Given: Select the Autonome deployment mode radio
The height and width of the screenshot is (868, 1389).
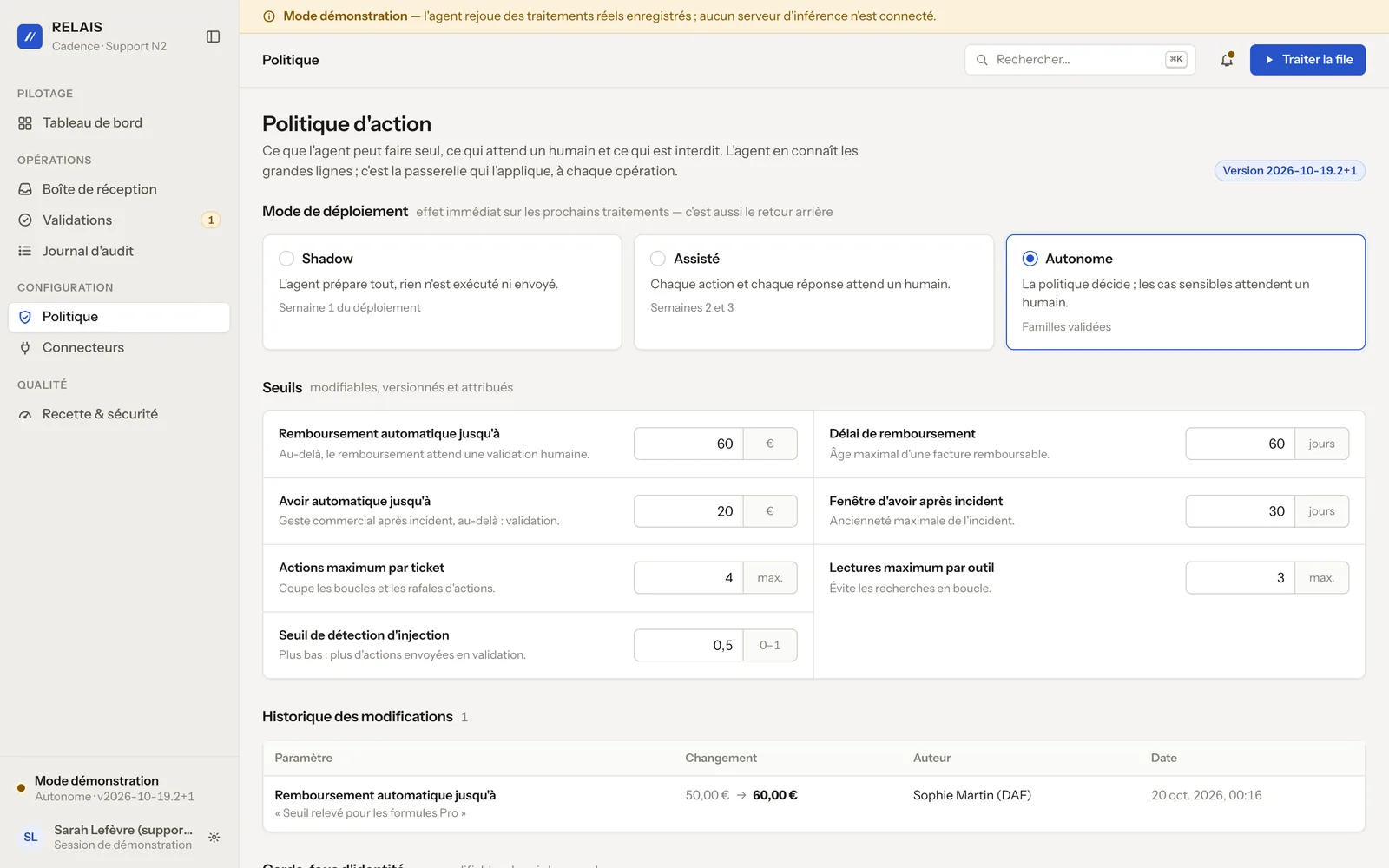Looking at the screenshot, I should [x=1030, y=259].
